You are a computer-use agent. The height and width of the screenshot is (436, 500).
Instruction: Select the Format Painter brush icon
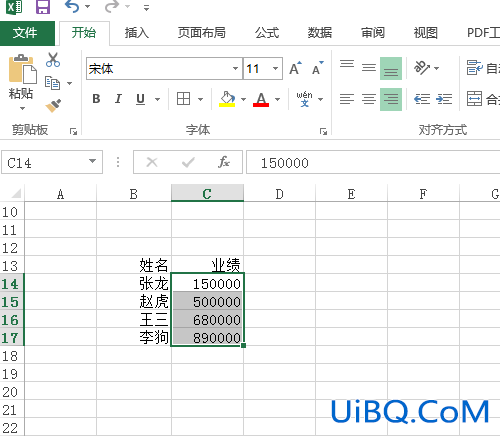pyautogui.click(x=53, y=106)
